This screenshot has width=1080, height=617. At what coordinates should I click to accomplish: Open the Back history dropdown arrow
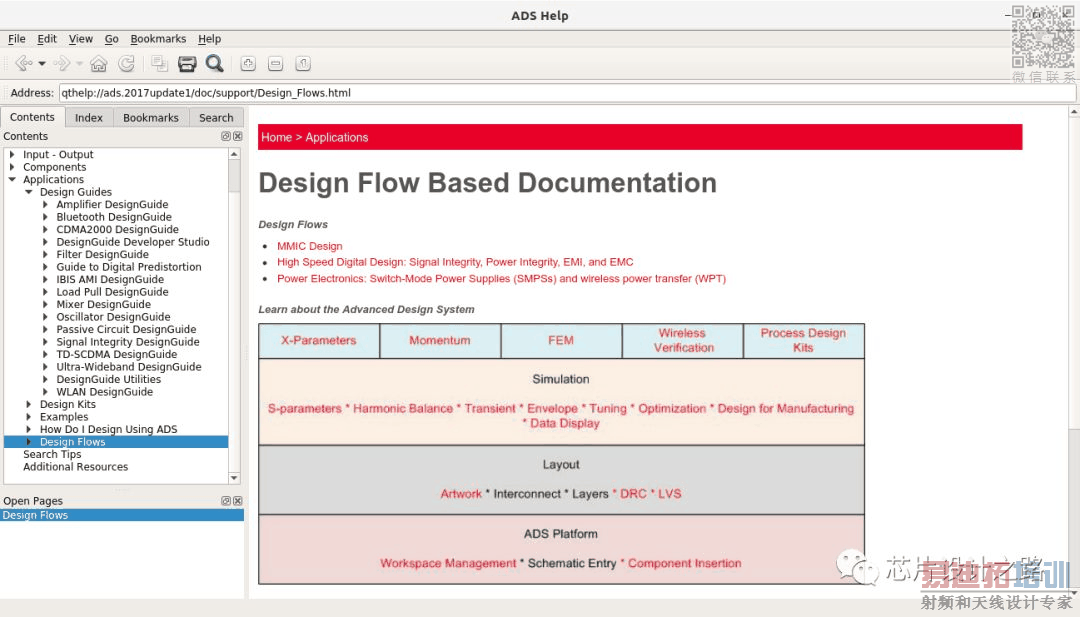[42, 64]
